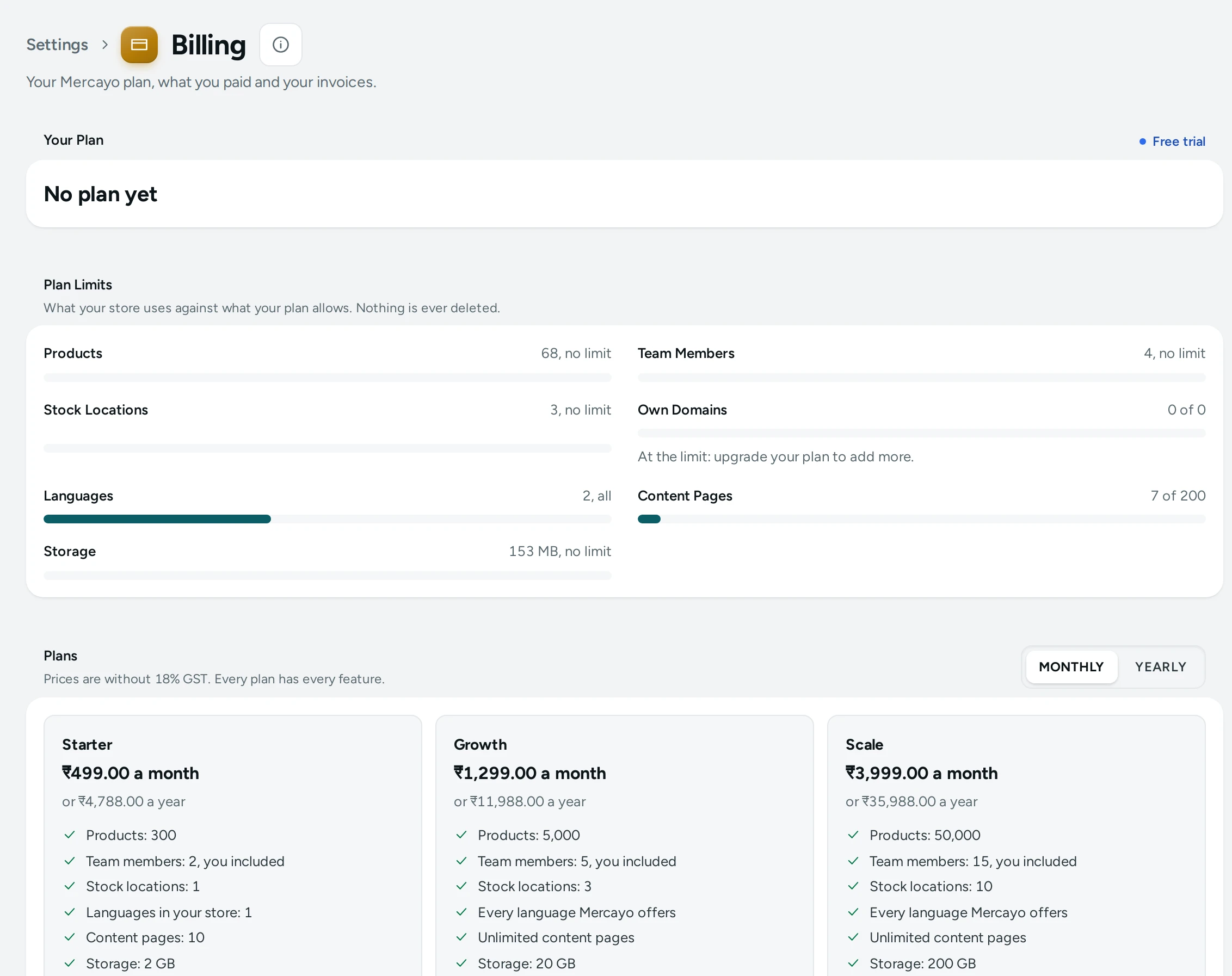This screenshot has width=1232, height=976.
Task: Open the Billing info icon button
Action: (281, 45)
